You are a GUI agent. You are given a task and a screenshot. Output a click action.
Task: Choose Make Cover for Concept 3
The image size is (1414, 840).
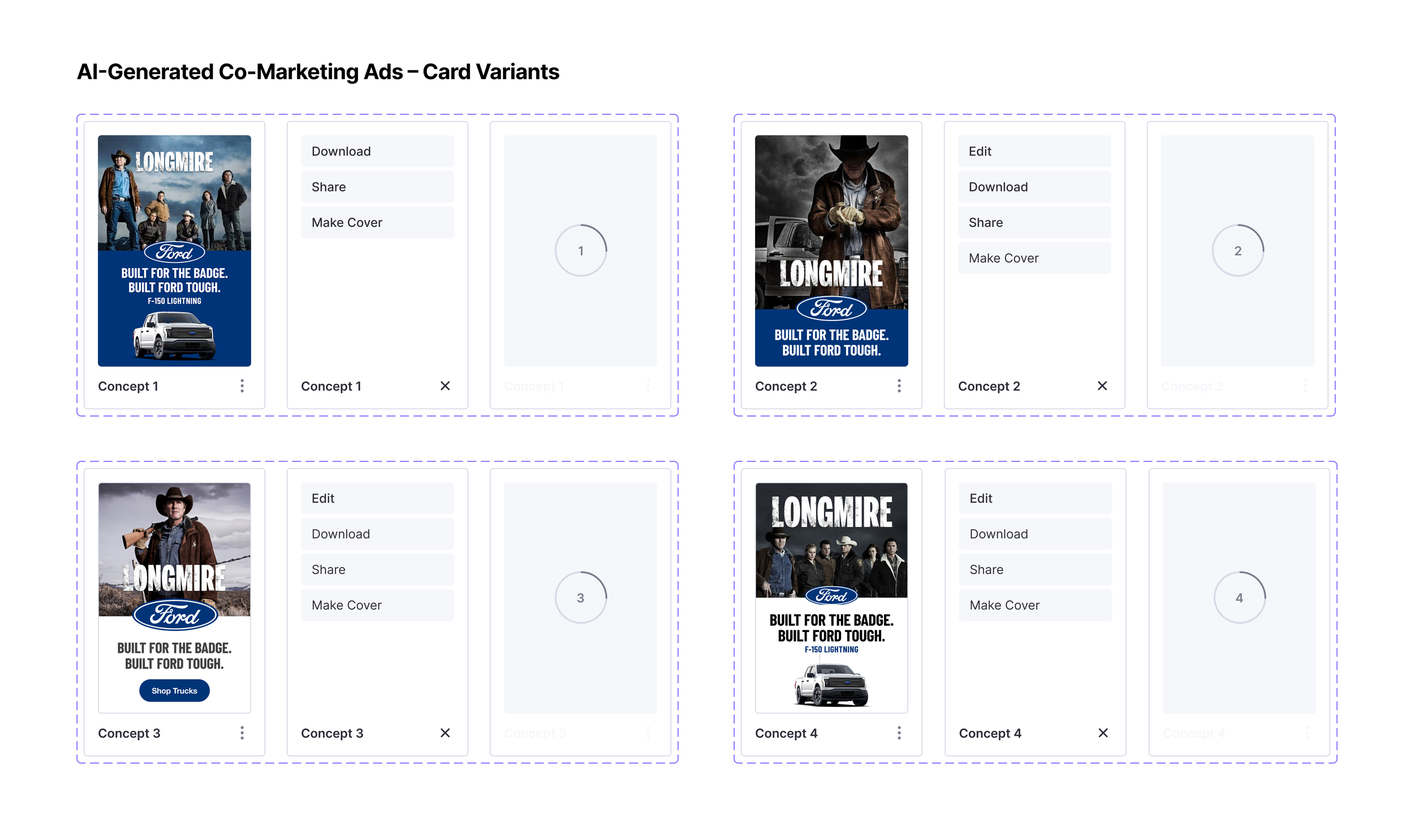[377, 605]
